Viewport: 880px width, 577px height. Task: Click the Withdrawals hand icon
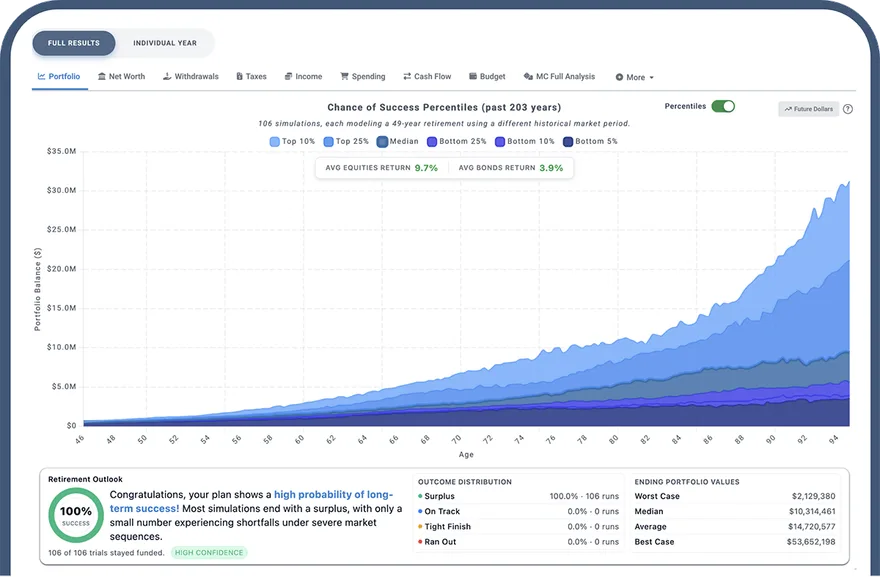tap(167, 76)
